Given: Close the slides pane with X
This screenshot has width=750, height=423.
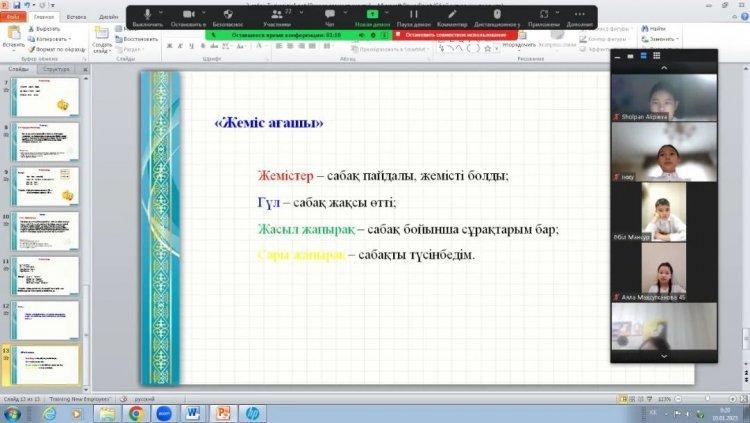Looking at the screenshot, I should click(x=85, y=69).
